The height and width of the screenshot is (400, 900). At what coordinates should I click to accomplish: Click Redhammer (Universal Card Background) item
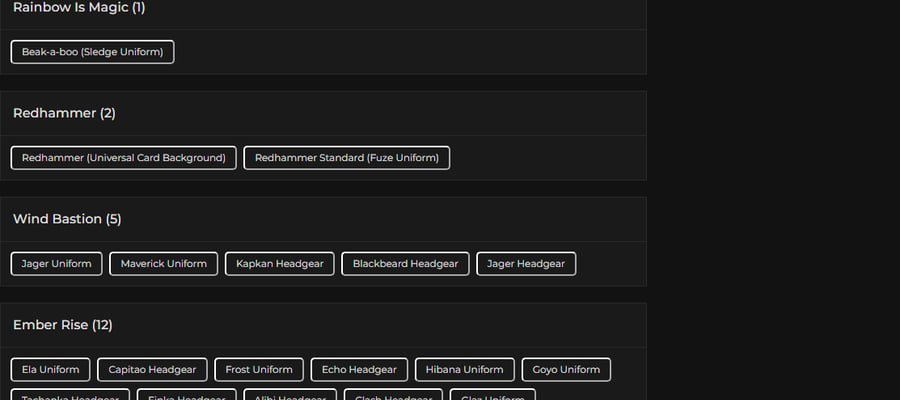pos(123,158)
